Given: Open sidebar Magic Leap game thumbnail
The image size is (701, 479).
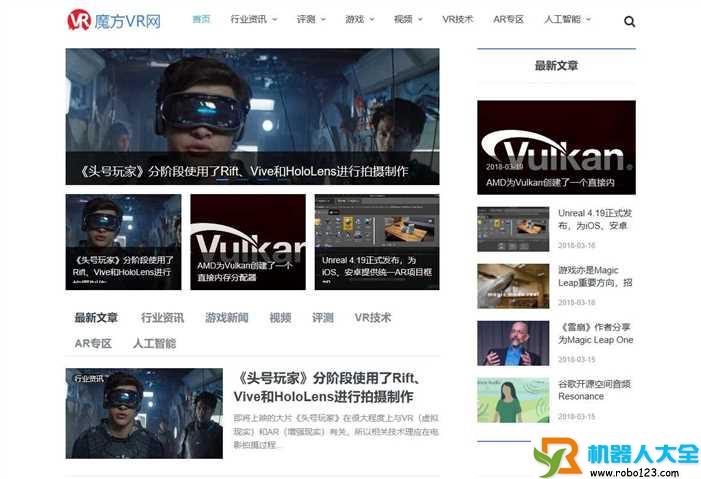Looking at the screenshot, I should pos(513,286).
